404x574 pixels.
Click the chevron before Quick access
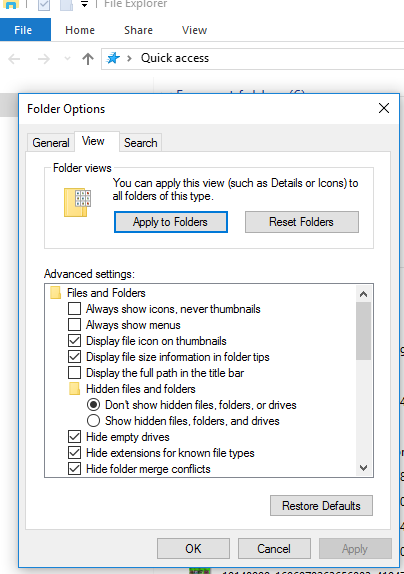(x=129, y=58)
